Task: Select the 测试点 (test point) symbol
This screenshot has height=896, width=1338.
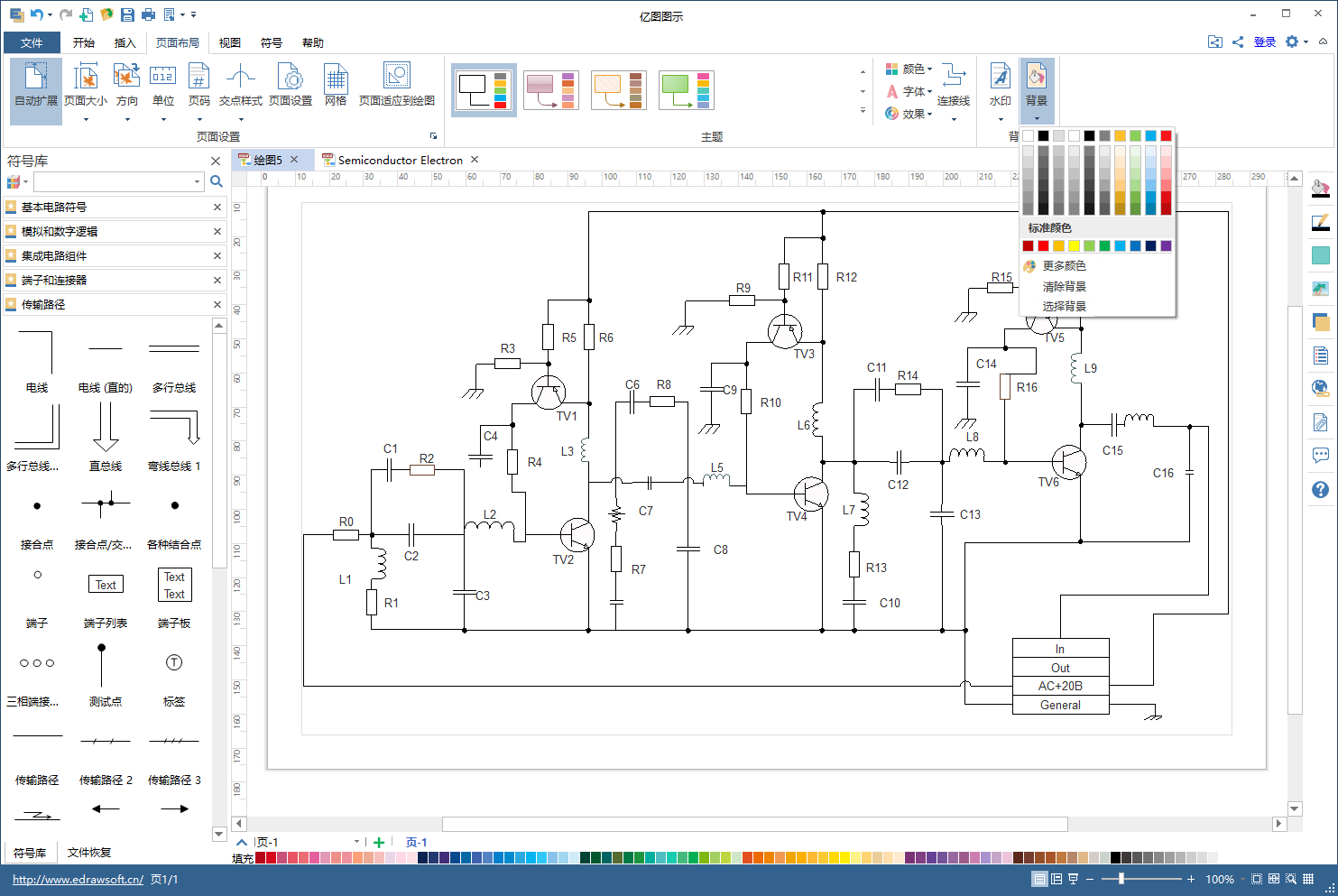Action: click(106, 675)
